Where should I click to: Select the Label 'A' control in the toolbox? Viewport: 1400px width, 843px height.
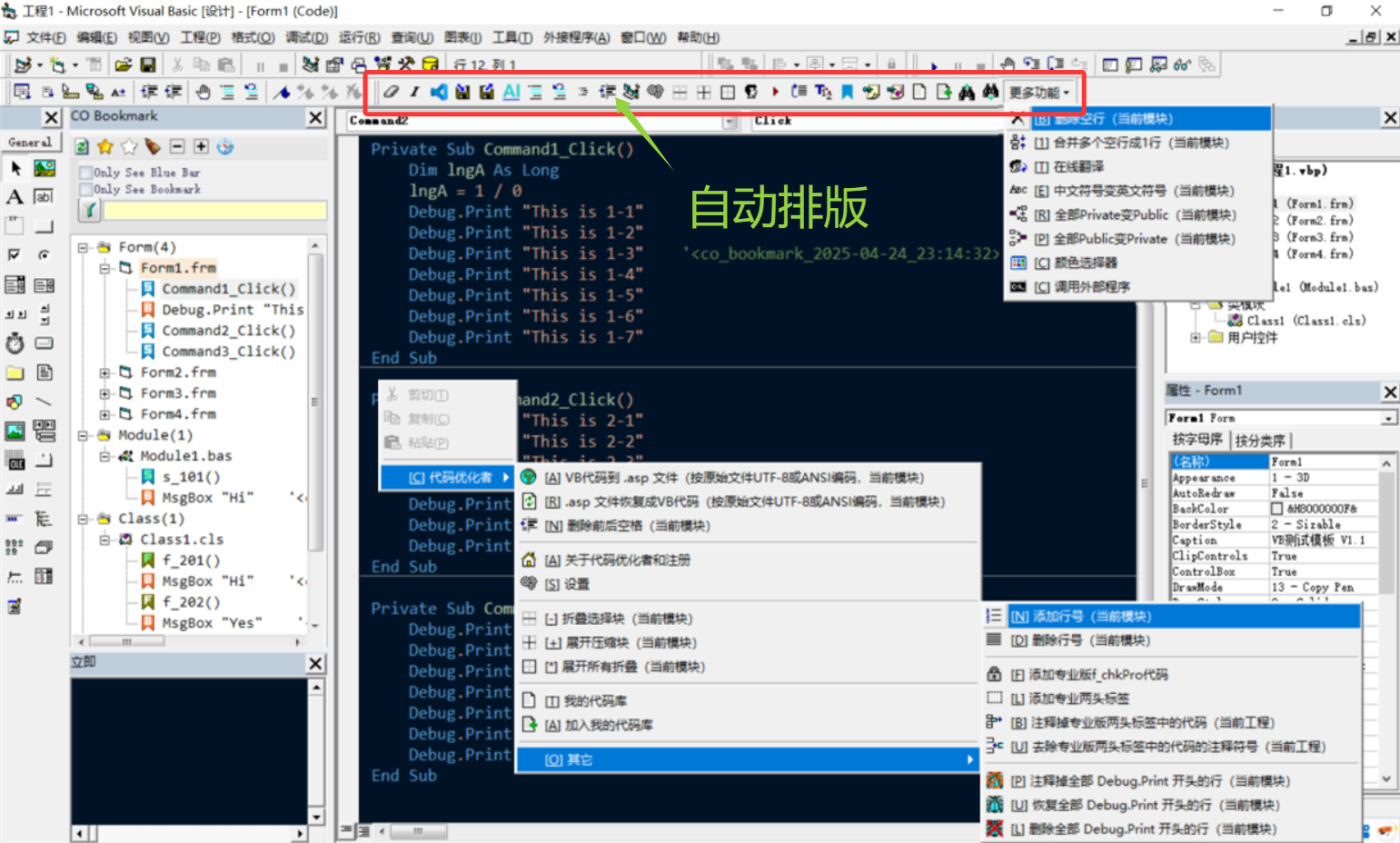pyautogui.click(x=15, y=196)
